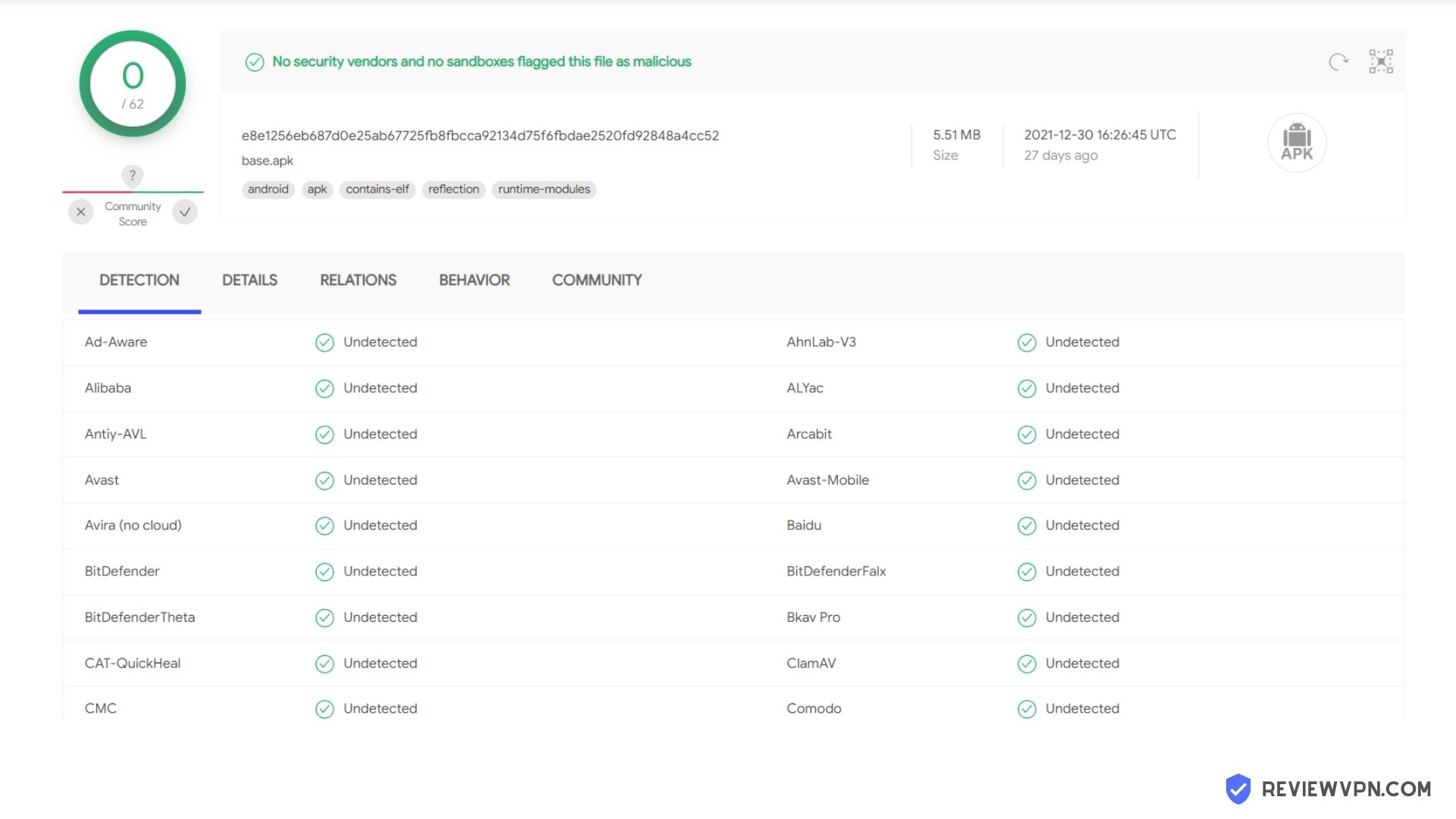1456x819 pixels.
Task: Click the green check beside 'No security vendors' message
Action: click(x=255, y=62)
